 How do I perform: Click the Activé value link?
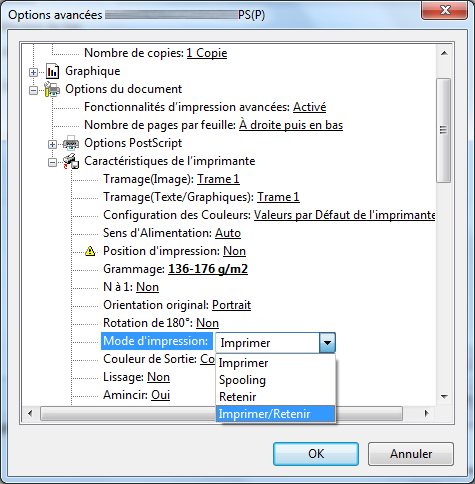(310, 107)
